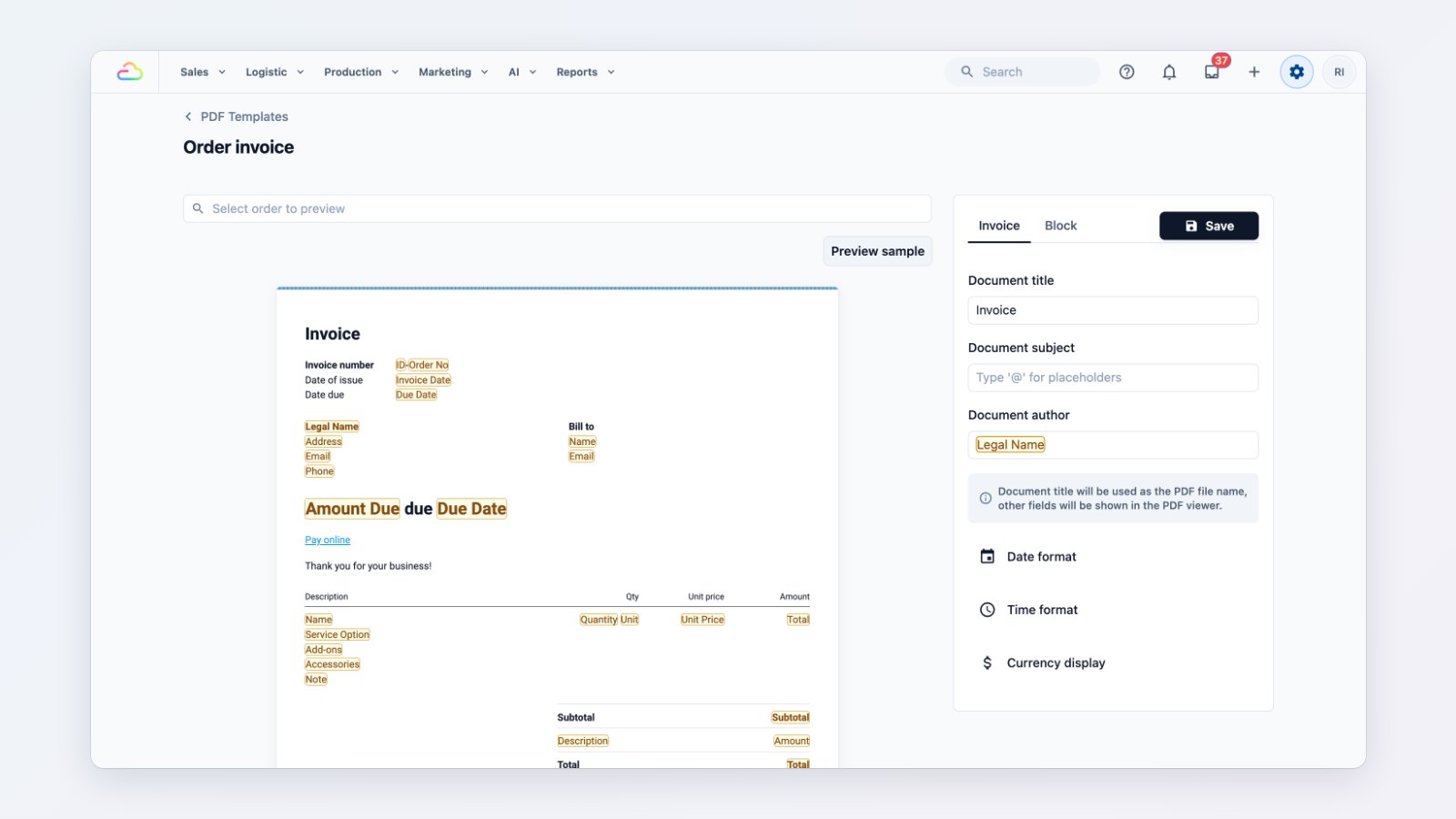
Task: Switch to the Block tab
Action: coord(1060,226)
